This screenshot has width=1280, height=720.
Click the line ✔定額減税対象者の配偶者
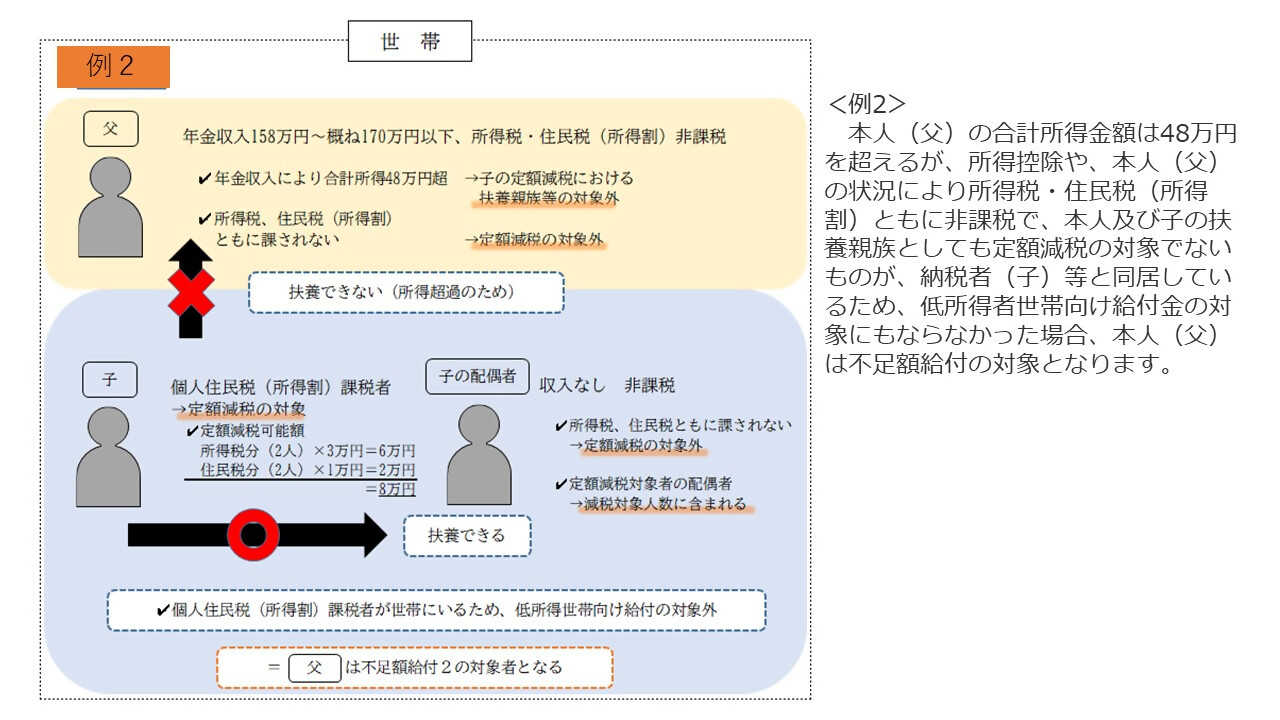[x=644, y=484]
